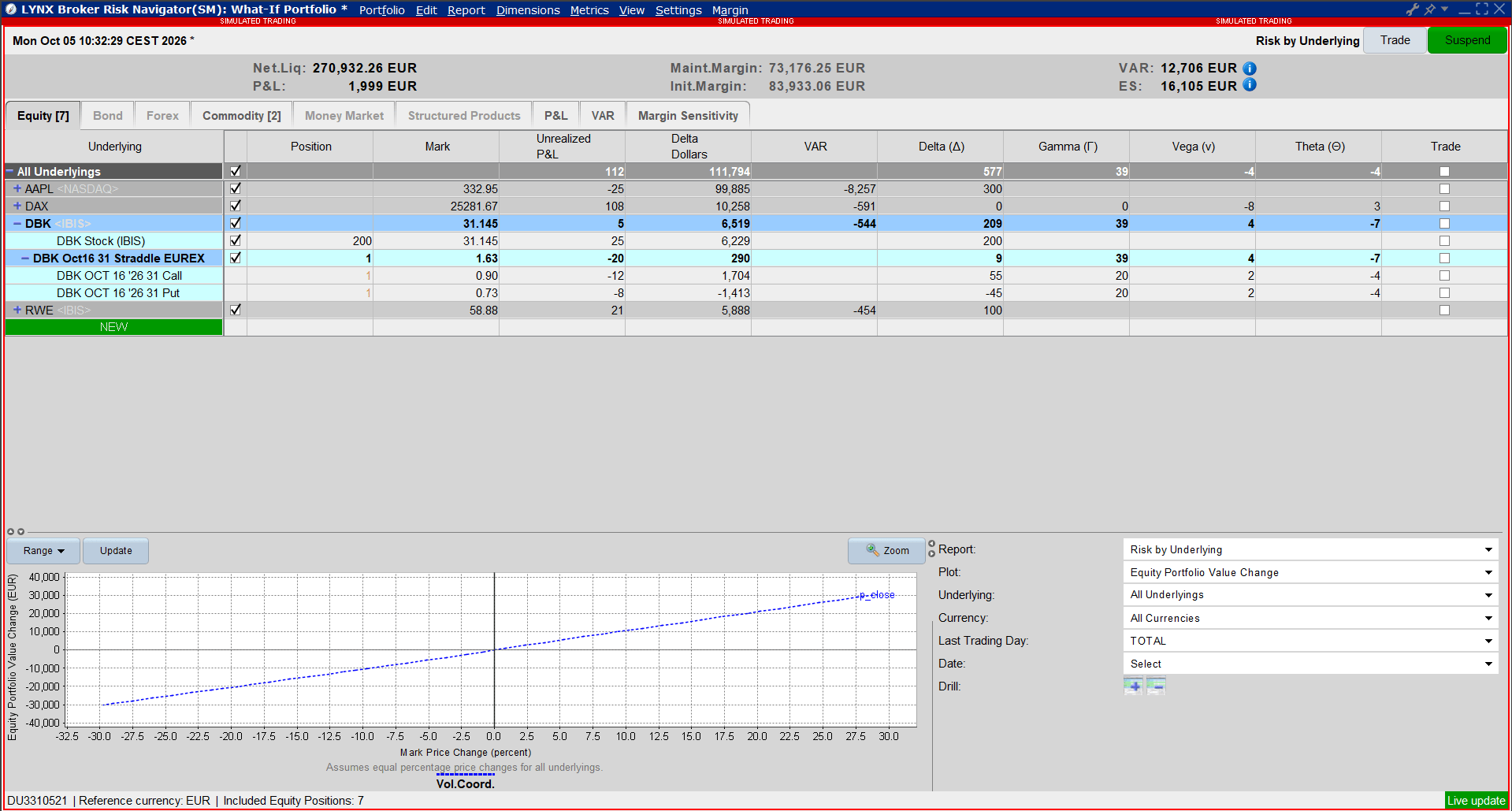Click the Drill down plus icon
This screenshot has width=1512, height=811.
(x=1133, y=686)
